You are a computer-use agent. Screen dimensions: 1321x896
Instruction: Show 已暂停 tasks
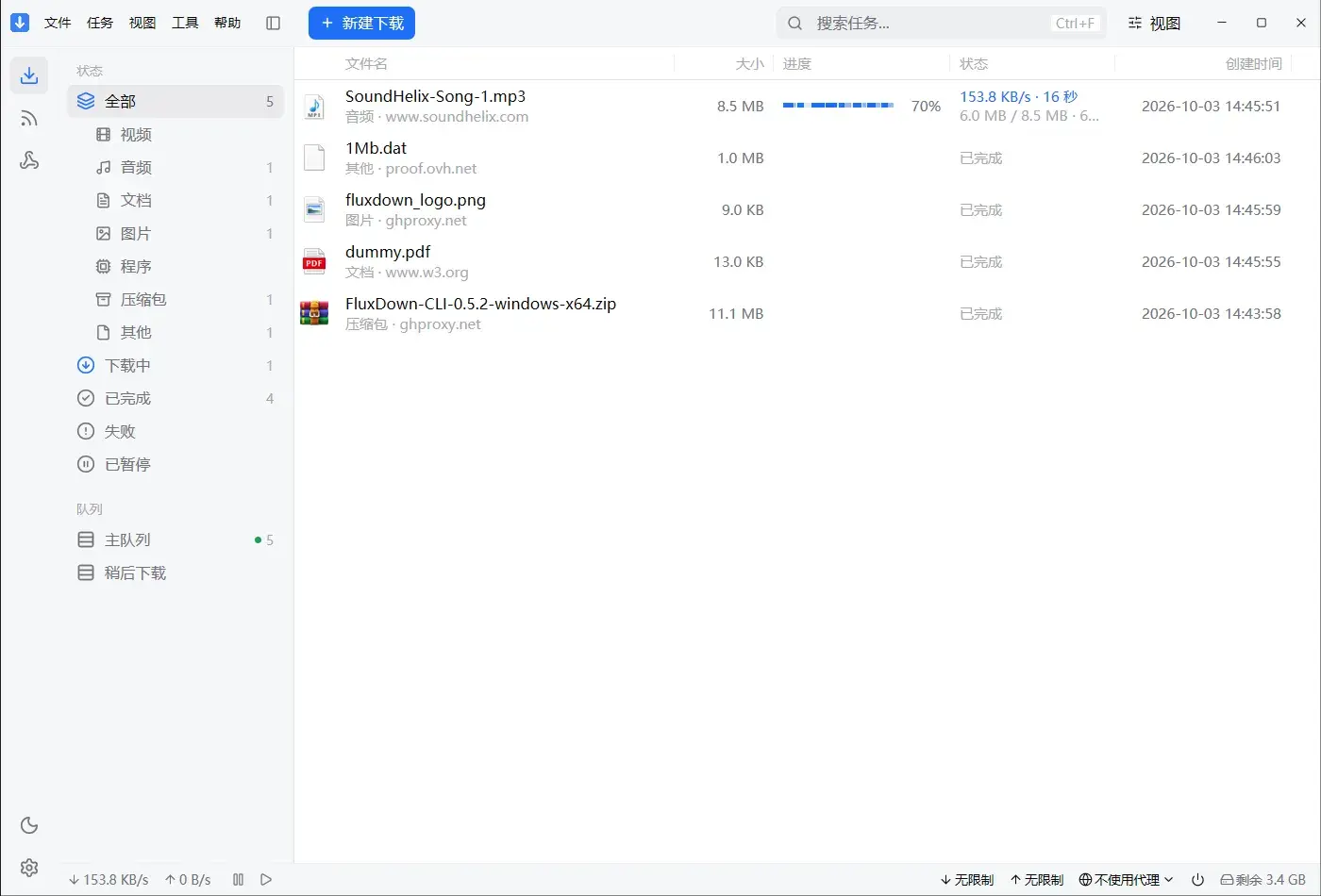click(176, 464)
